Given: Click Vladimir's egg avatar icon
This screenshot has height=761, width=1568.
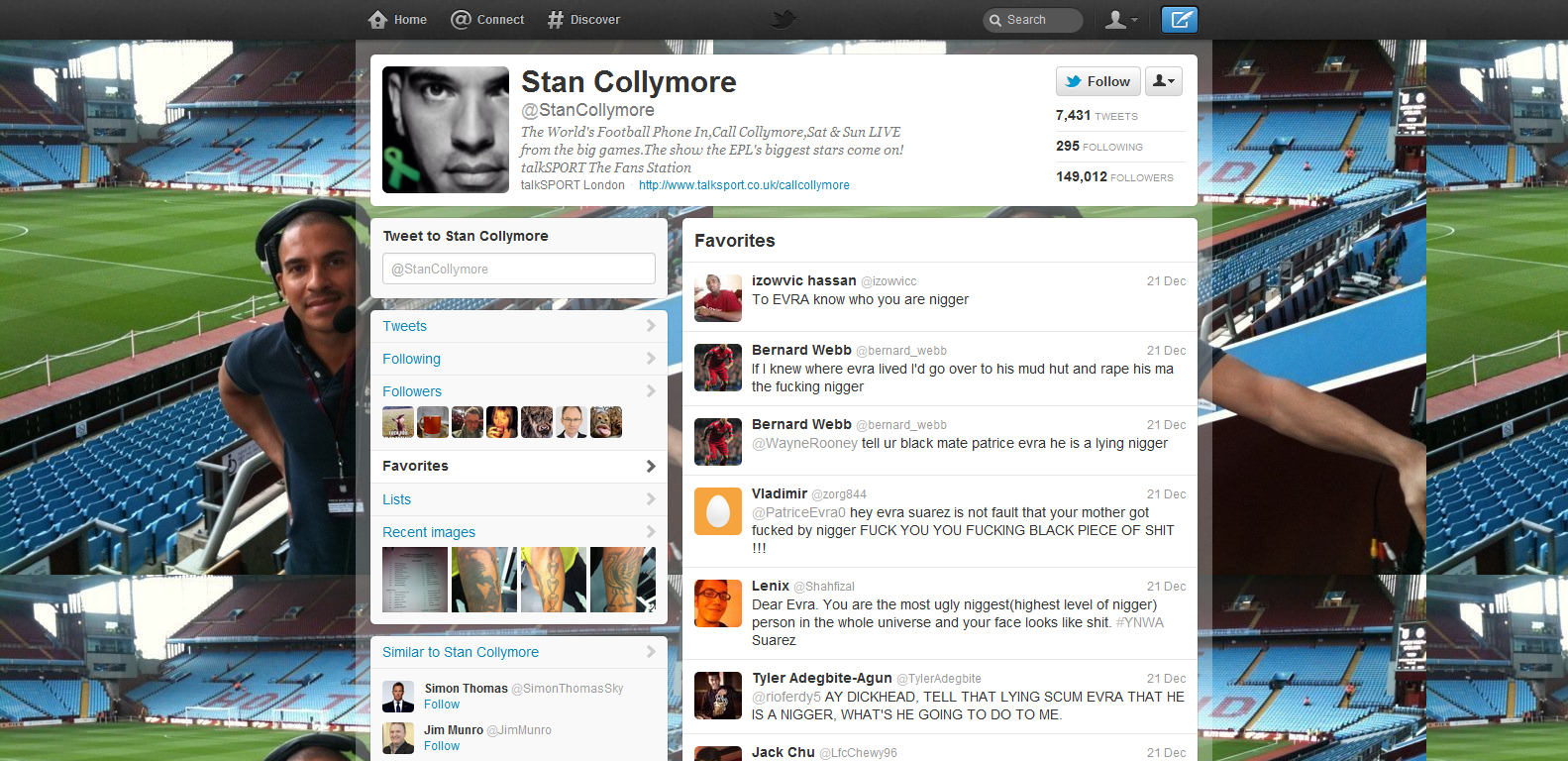Looking at the screenshot, I should click(718, 511).
